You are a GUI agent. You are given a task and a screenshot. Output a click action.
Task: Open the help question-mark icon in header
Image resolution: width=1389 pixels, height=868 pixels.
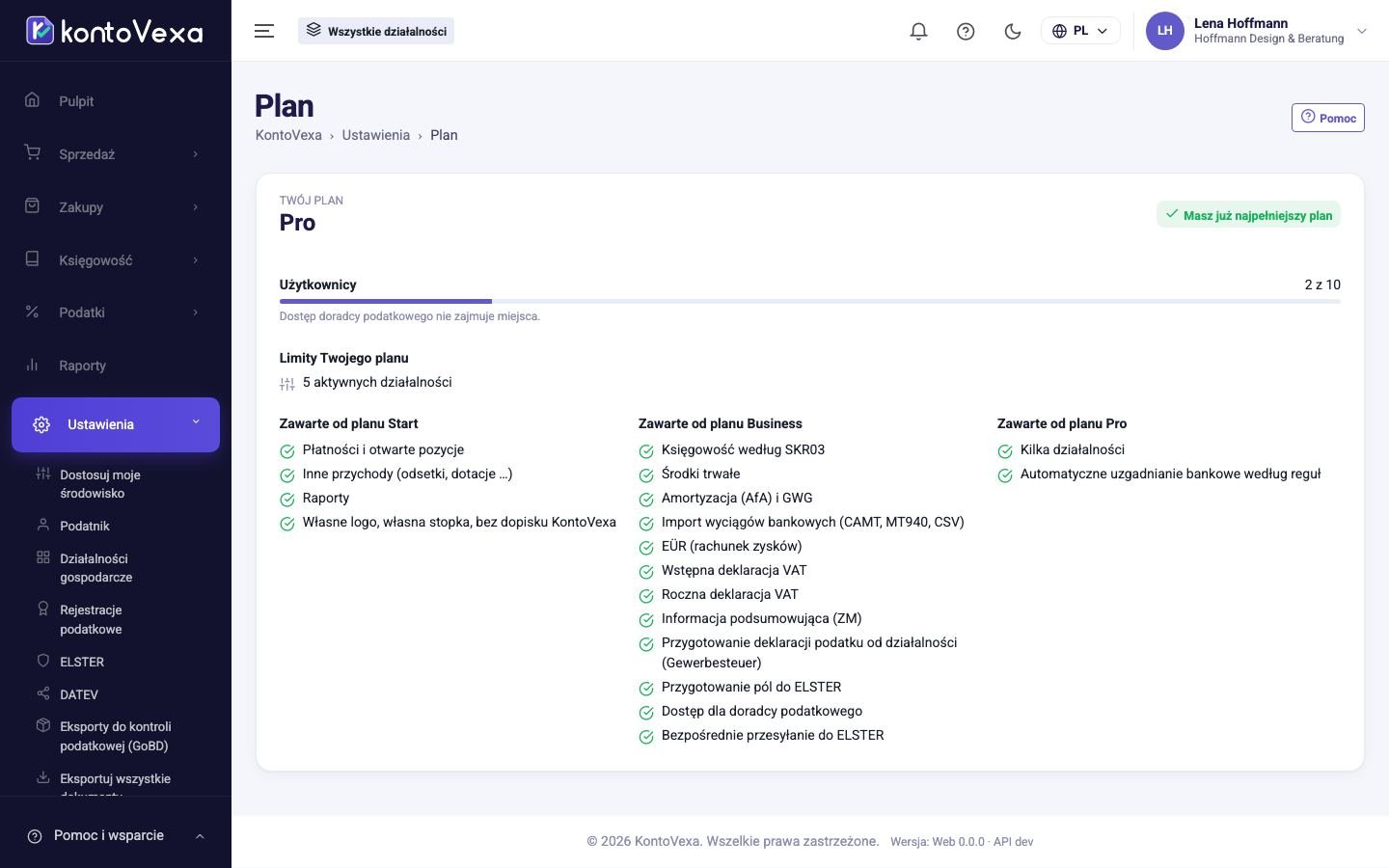click(966, 31)
